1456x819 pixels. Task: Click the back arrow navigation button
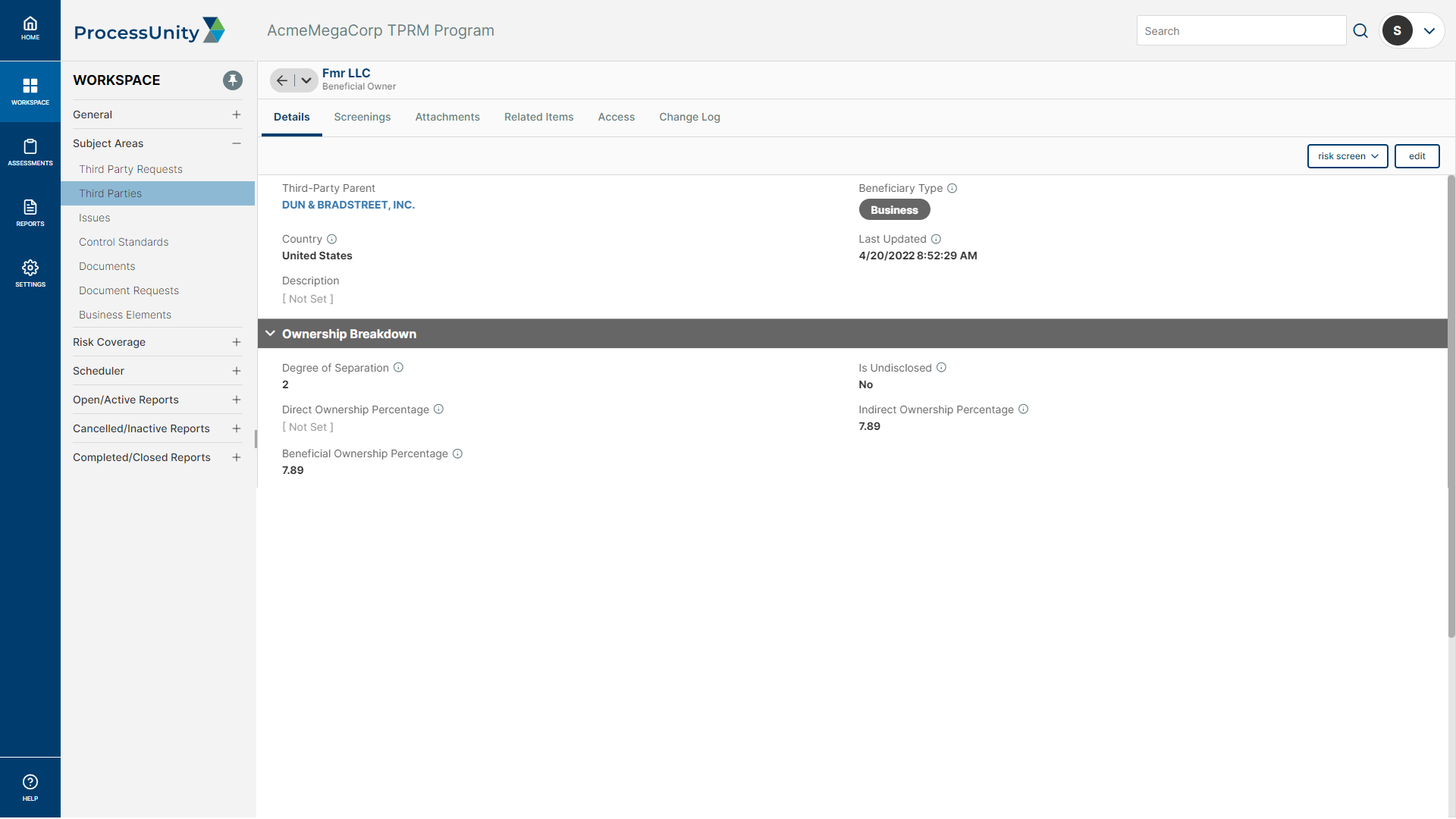coord(282,80)
